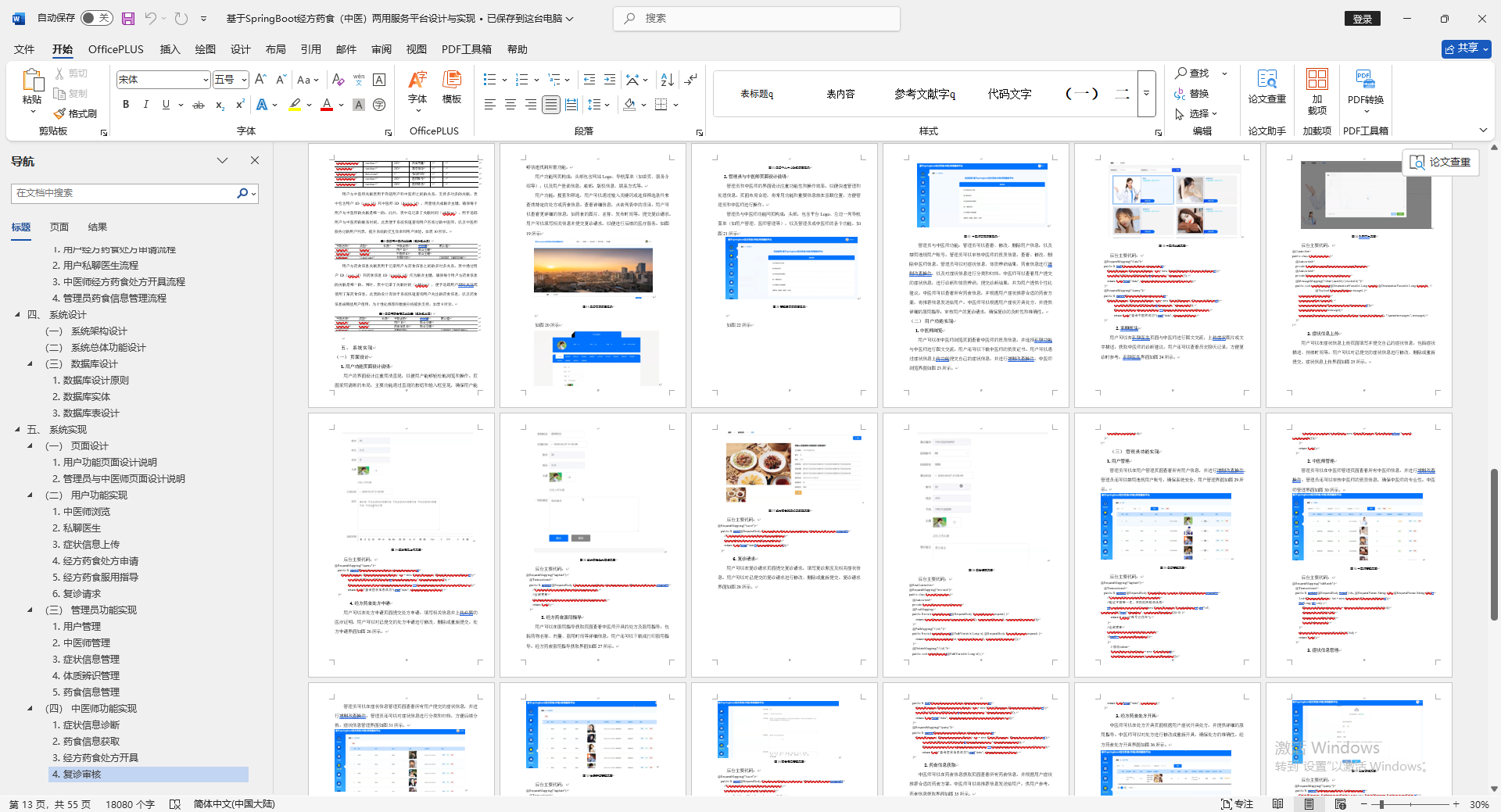Increase paragraph indent
Screen dimensions: 1501x812
610,80
